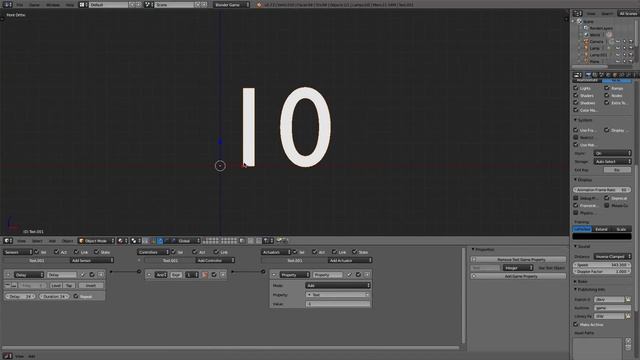Click the Delay sensor name field
The height and width of the screenshot is (360, 640).
pos(62,275)
